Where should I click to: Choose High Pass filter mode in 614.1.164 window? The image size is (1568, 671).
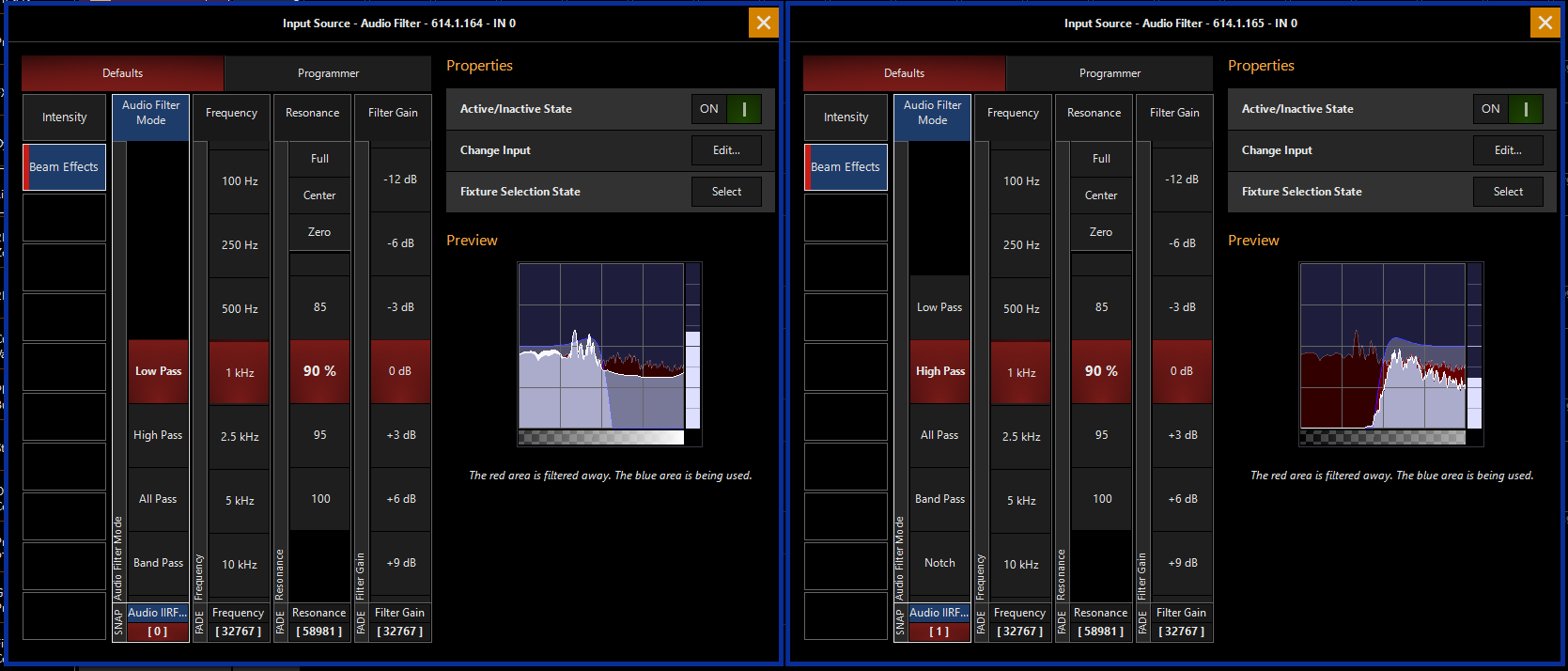pos(158,435)
